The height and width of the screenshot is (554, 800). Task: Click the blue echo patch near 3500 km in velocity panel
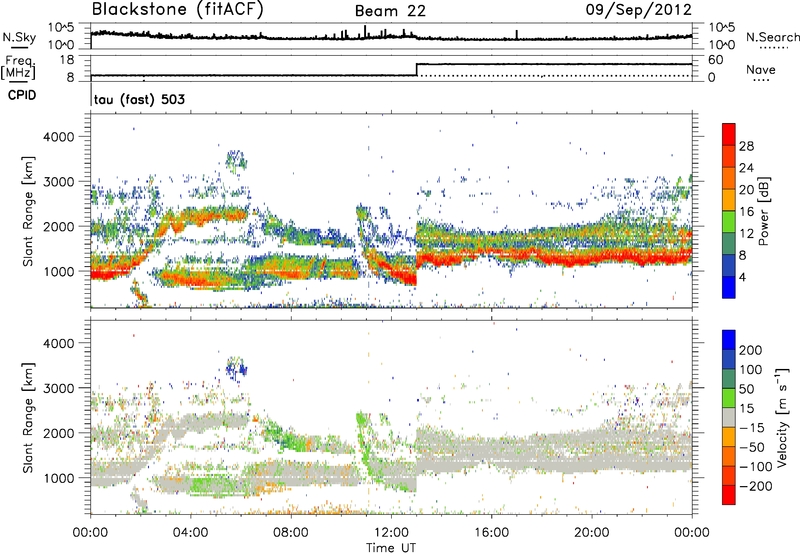tap(237, 368)
